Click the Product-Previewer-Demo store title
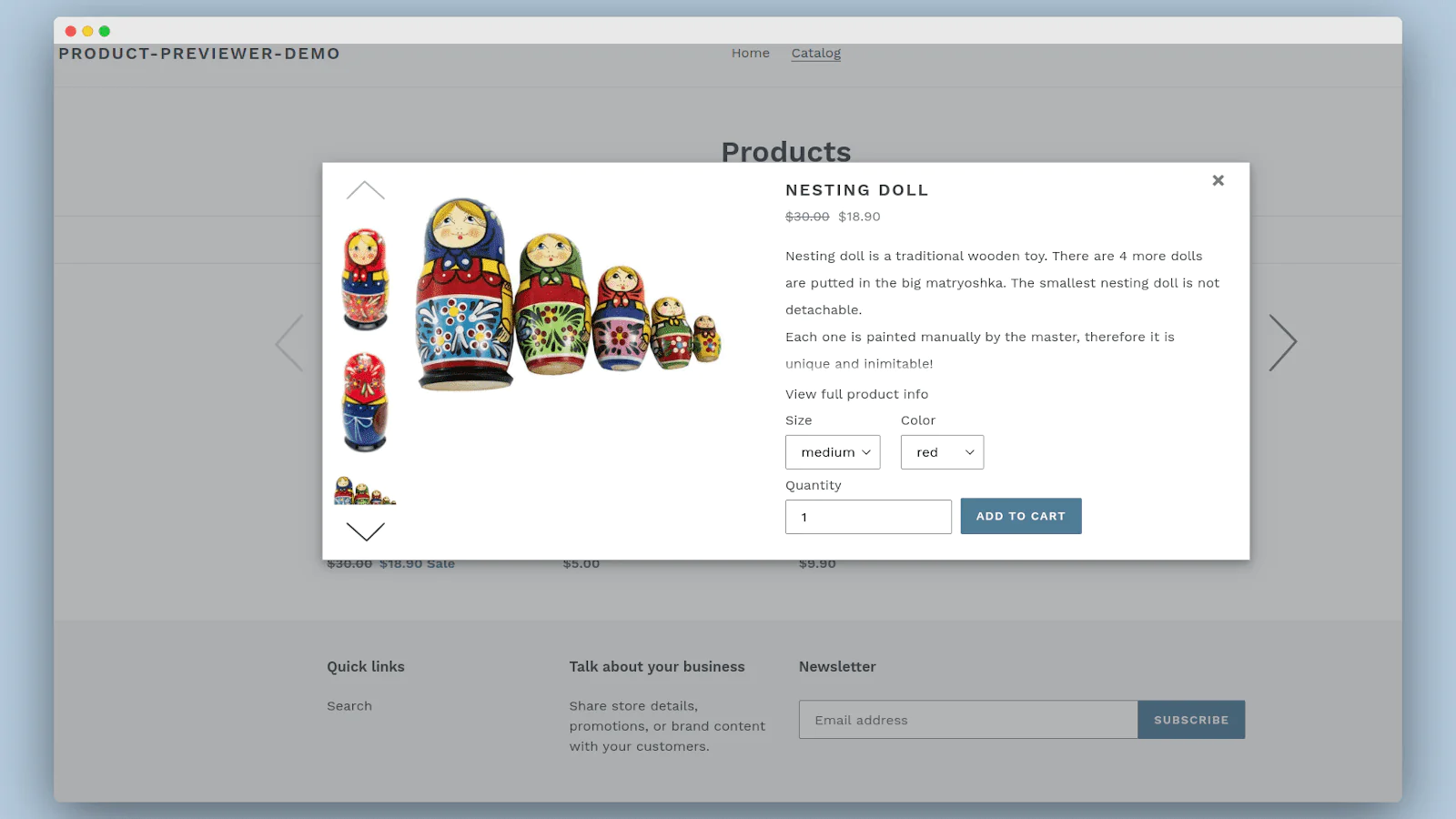This screenshot has height=819, width=1456. pos(199,54)
